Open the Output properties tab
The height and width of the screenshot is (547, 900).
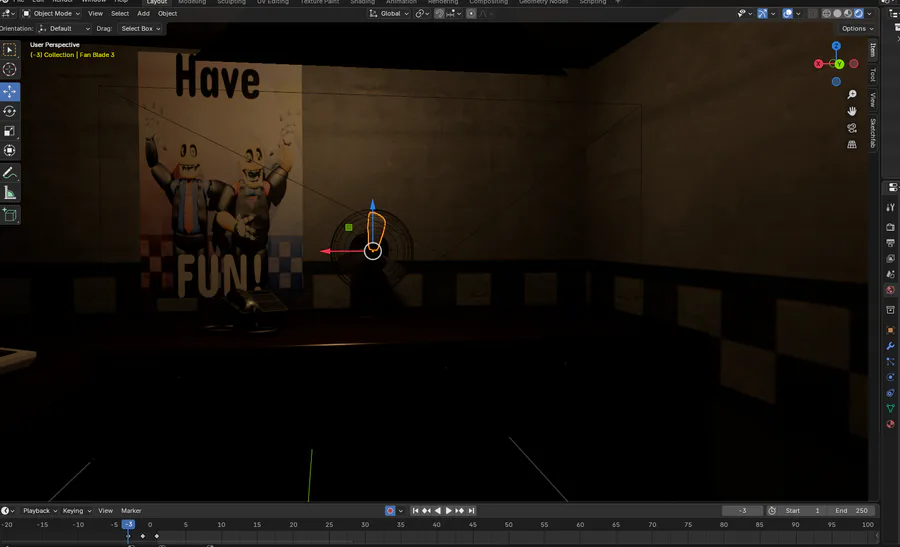tap(890, 243)
